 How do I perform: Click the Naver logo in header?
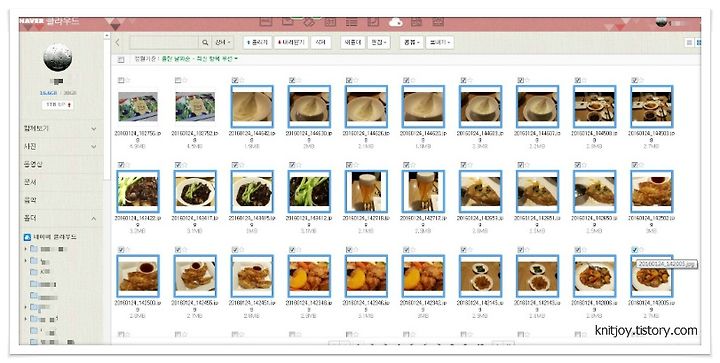[x=32, y=21]
